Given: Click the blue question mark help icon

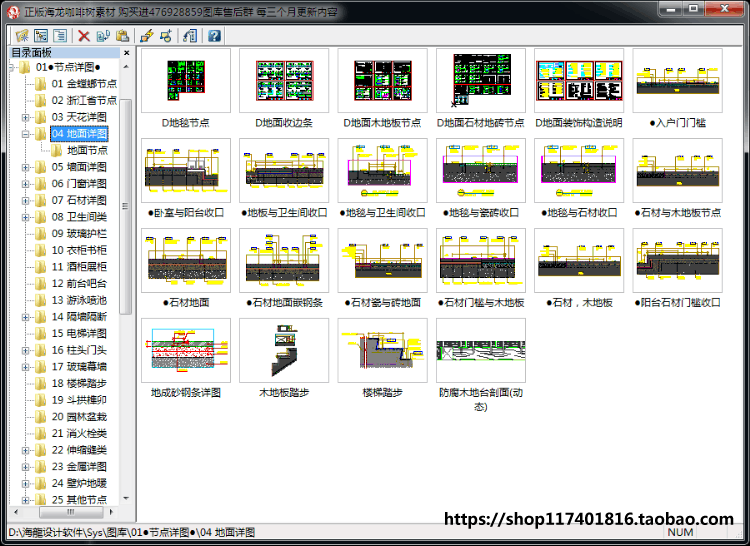Looking at the screenshot, I should coord(214,36).
